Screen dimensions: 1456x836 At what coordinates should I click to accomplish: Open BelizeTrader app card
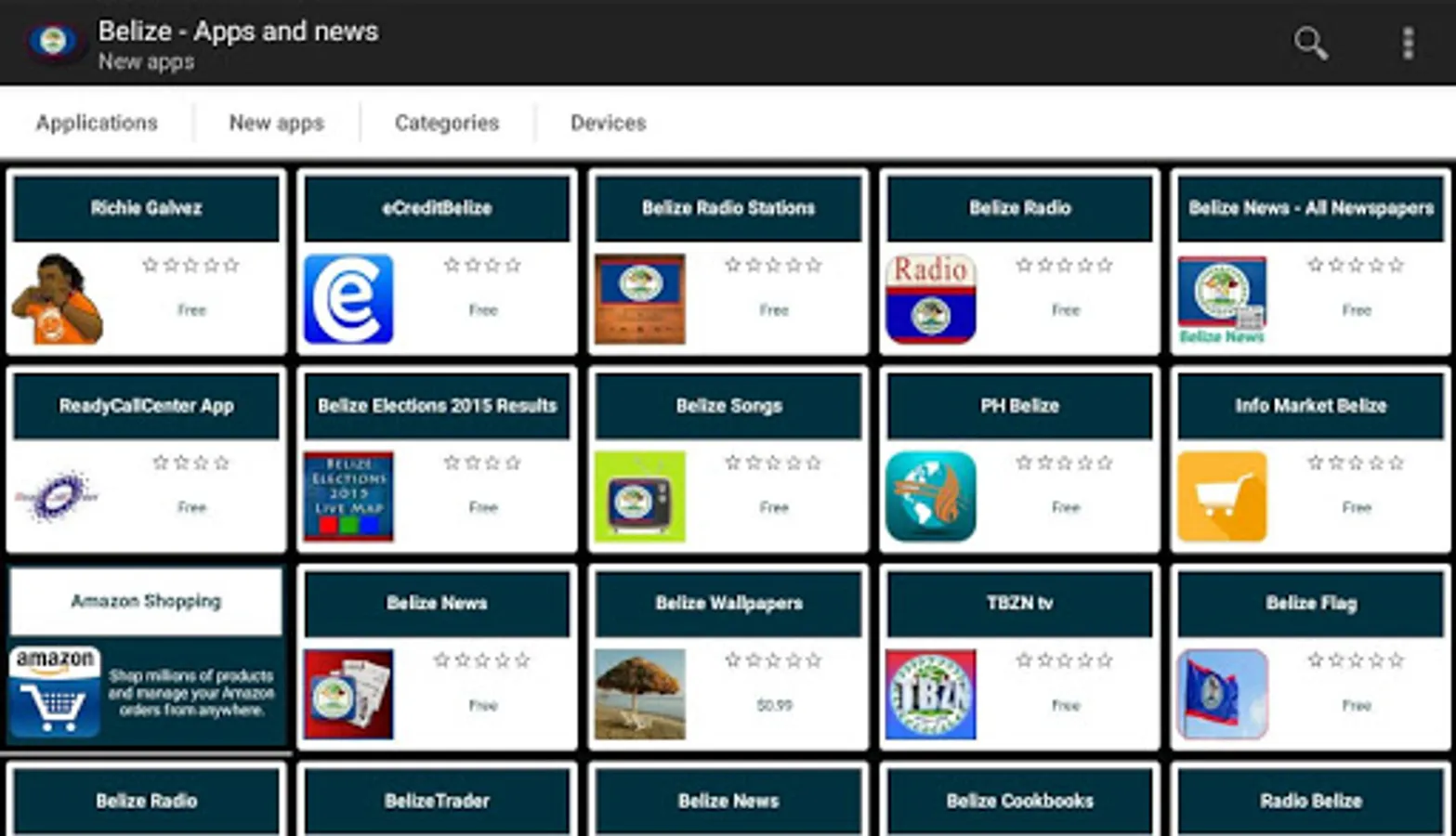point(437,800)
